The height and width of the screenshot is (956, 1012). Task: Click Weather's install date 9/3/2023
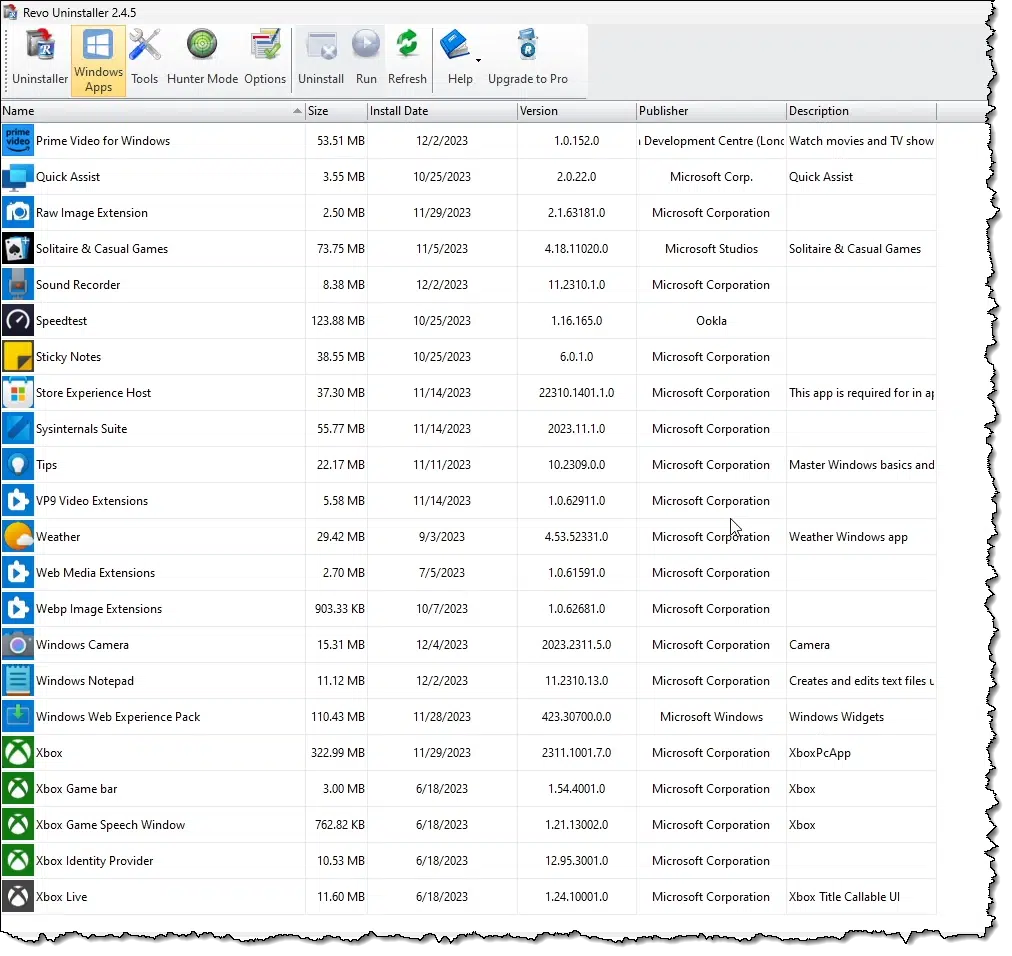click(x=442, y=537)
